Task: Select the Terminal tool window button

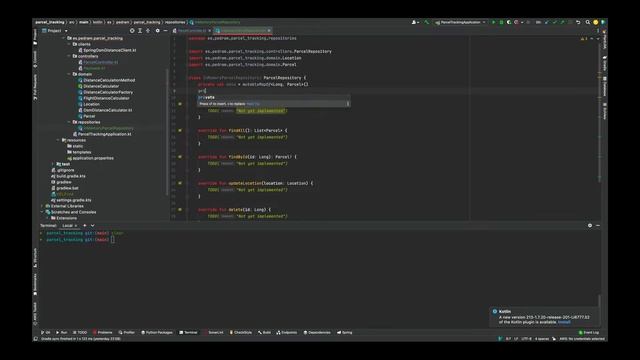Action: coord(188,333)
